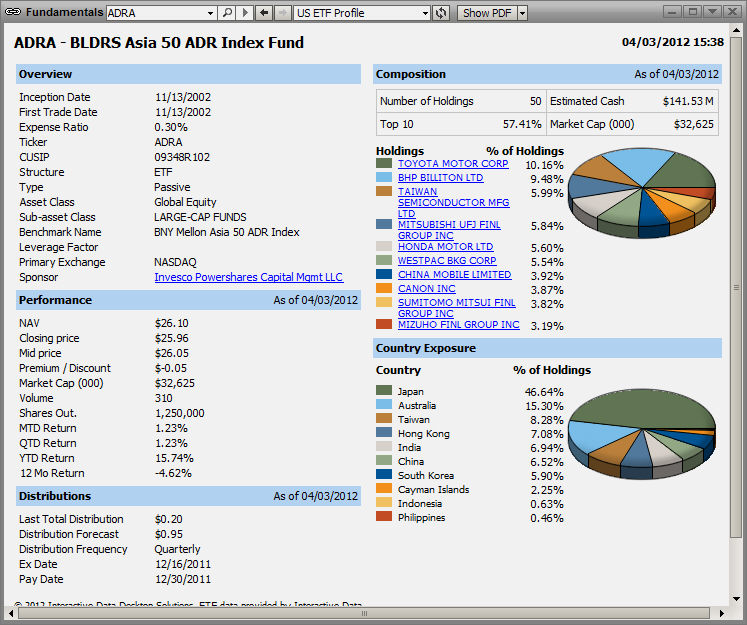
Task: Open the BHP BILLITON LTD link
Action: click(x=441, y=177)
